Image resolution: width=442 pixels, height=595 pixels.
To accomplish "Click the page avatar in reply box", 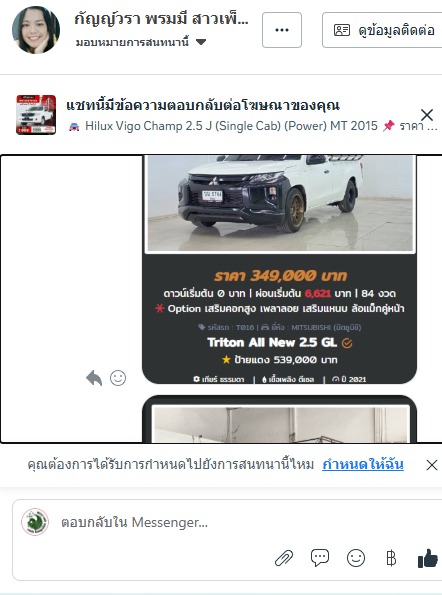I will tap(35, 522).
